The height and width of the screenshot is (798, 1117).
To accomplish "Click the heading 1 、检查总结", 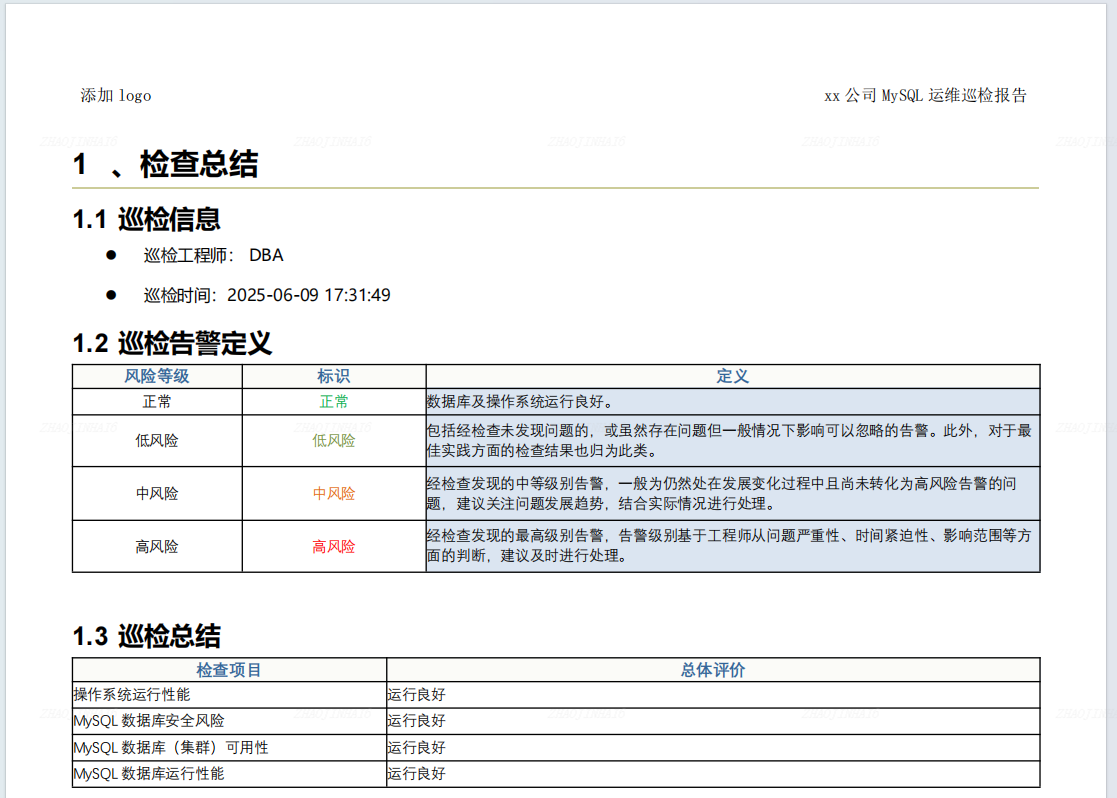I will (165, 164).
